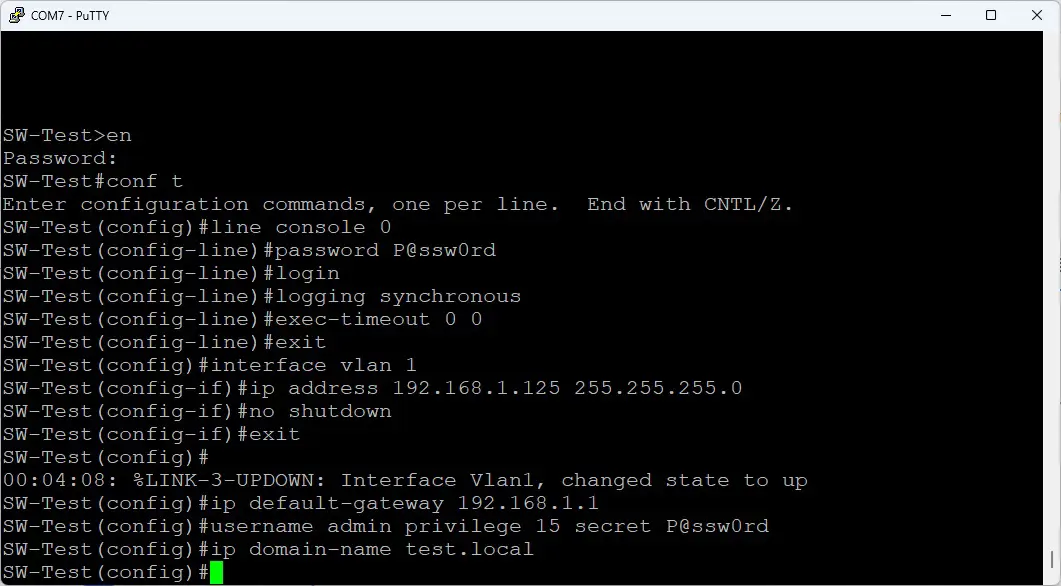Maximize the PuTTY window
The height and width of the screenshot is (586, 1061).
tap(991, 15)
